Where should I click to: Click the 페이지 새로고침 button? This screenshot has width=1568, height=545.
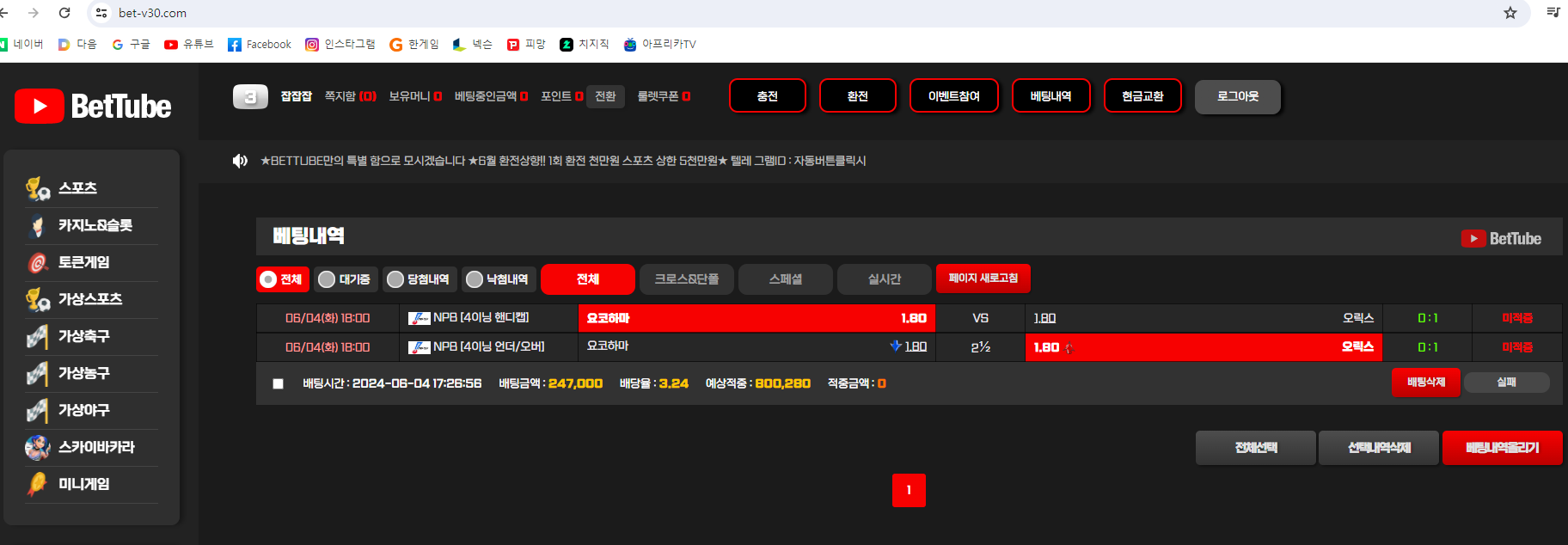[983, 279]
